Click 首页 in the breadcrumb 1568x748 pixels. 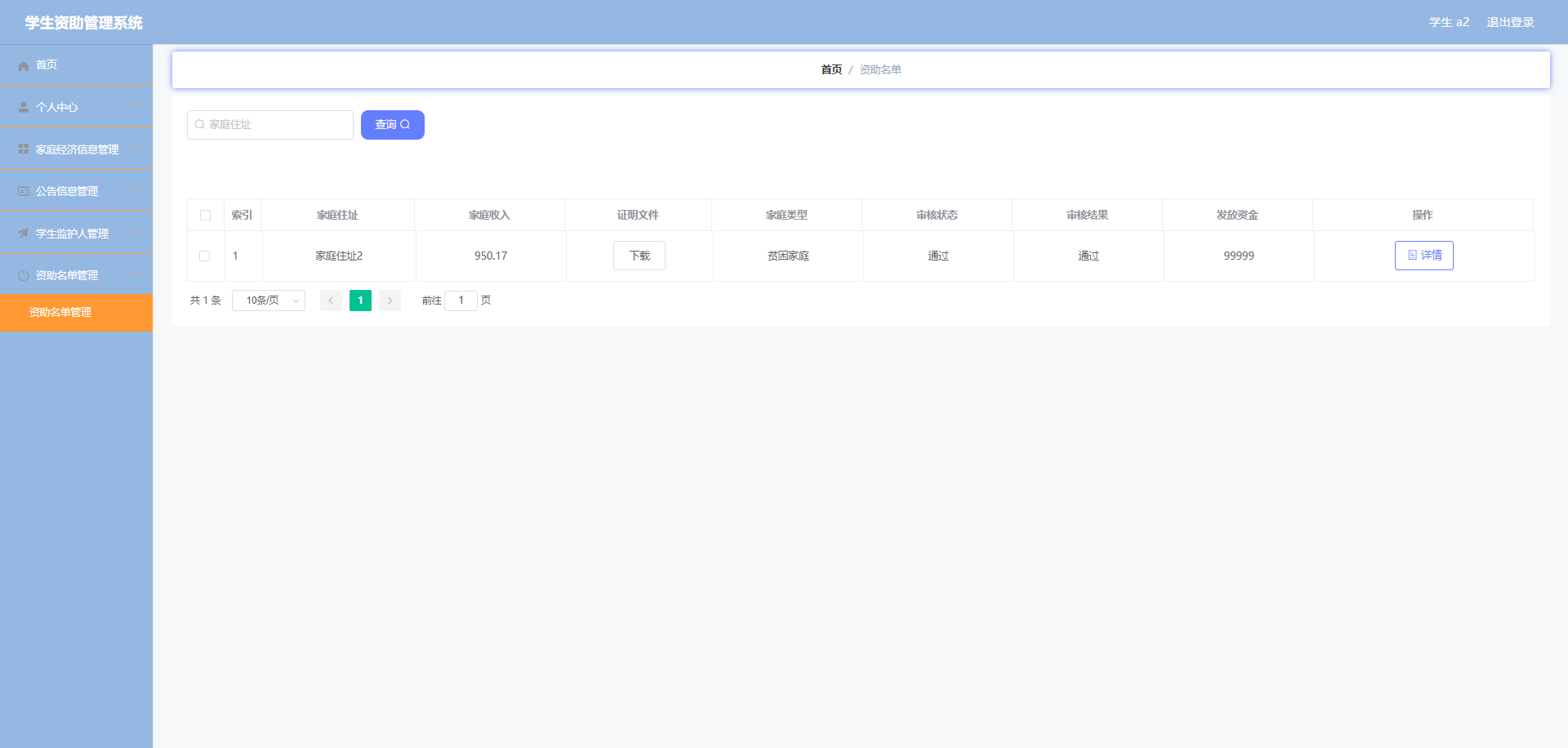[x=831, y=69]
